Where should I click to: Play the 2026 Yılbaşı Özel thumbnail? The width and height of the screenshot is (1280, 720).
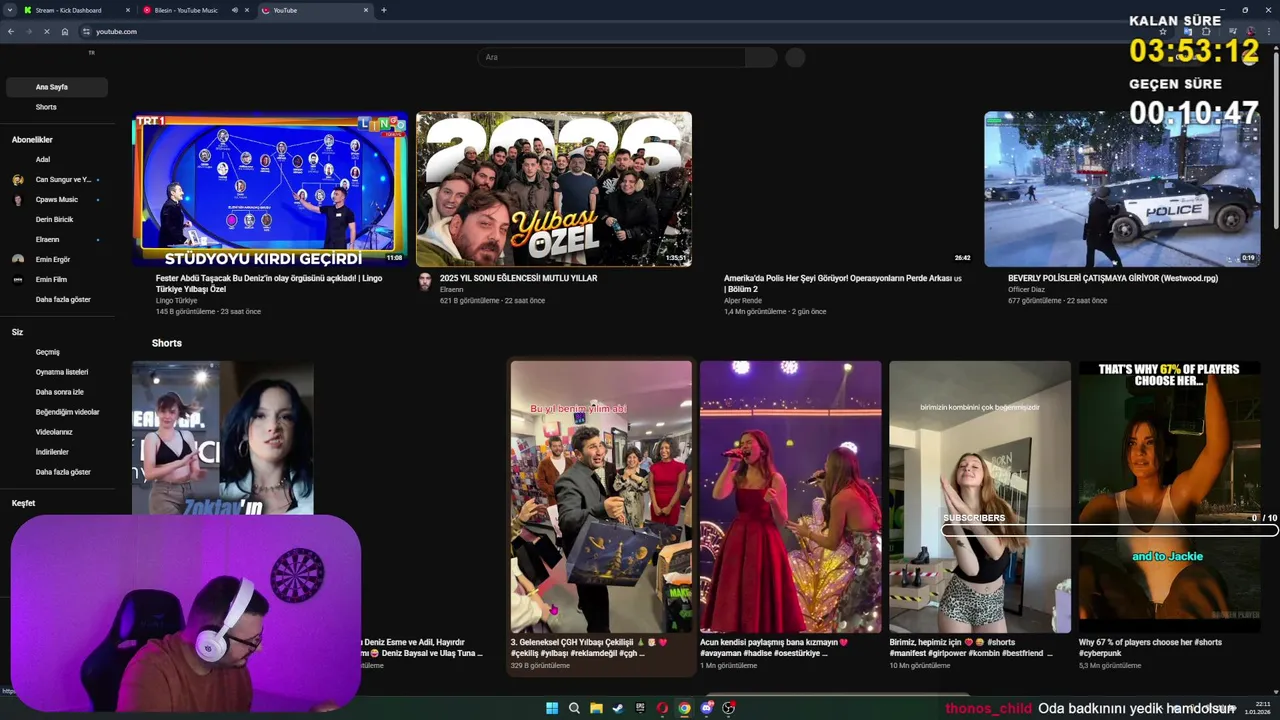[554, 189]
